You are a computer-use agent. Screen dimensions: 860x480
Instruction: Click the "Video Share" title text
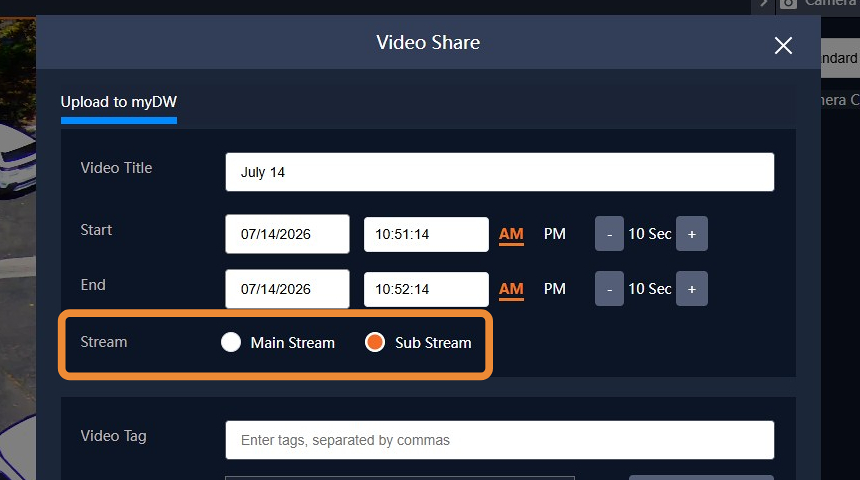click(x=428, y=43)
